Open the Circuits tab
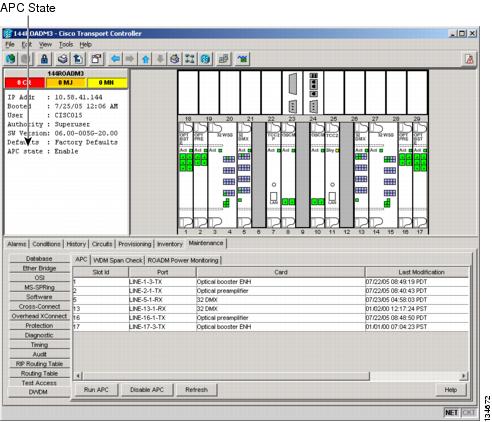The width and height of the screenshot is (492, 422). click(x=102, y=244)
